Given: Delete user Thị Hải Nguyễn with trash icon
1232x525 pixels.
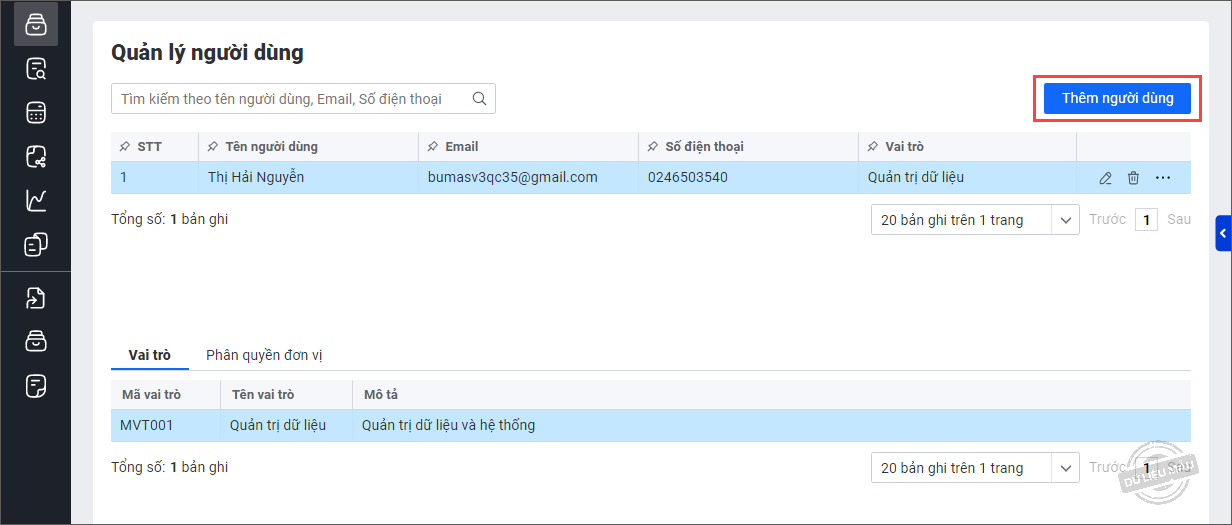Looking at the screenshot, I should pyautogui.click(x=1133, y=178).
